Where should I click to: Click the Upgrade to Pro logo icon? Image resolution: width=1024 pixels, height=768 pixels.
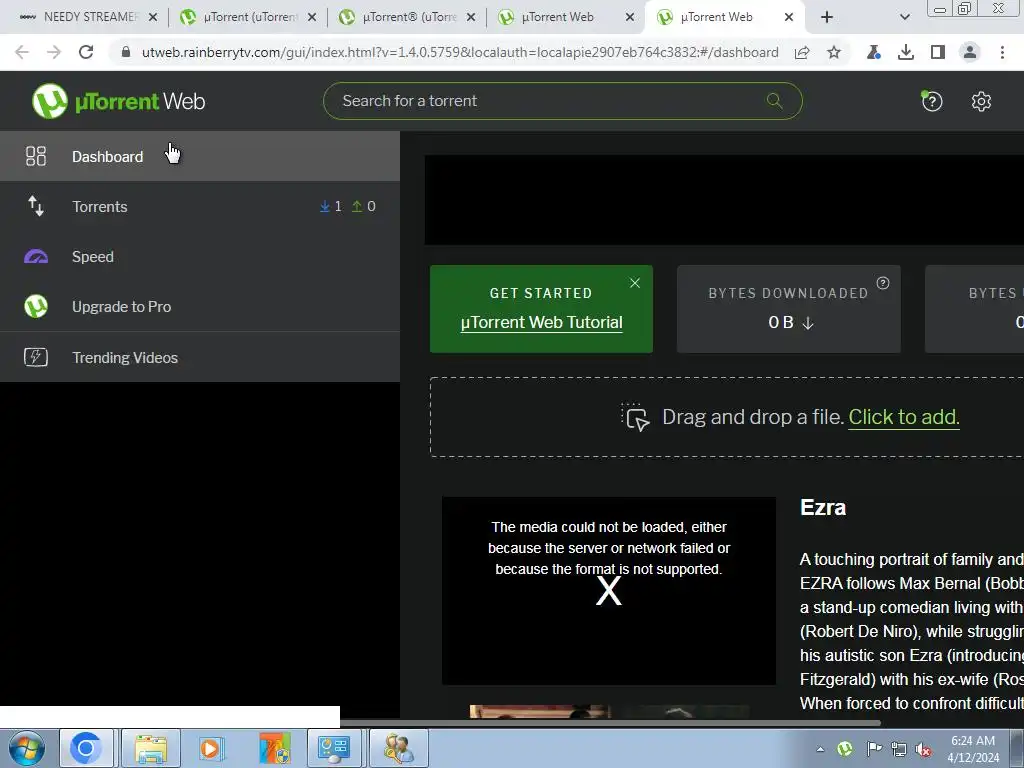tap(36, 306)
